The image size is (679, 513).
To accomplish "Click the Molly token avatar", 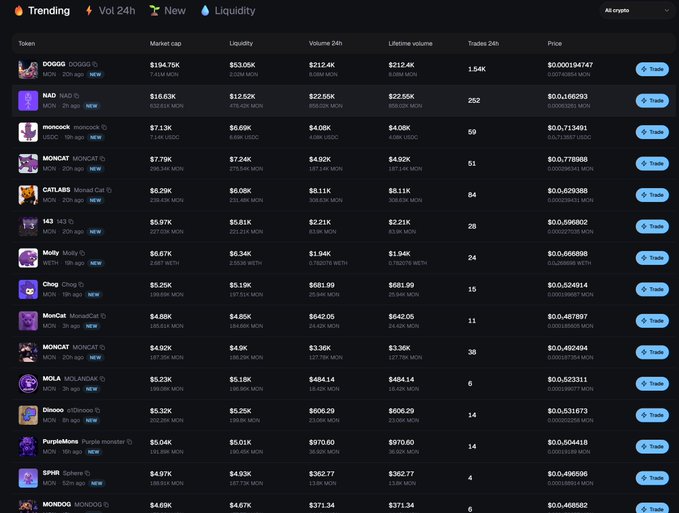I will point(28,258).
